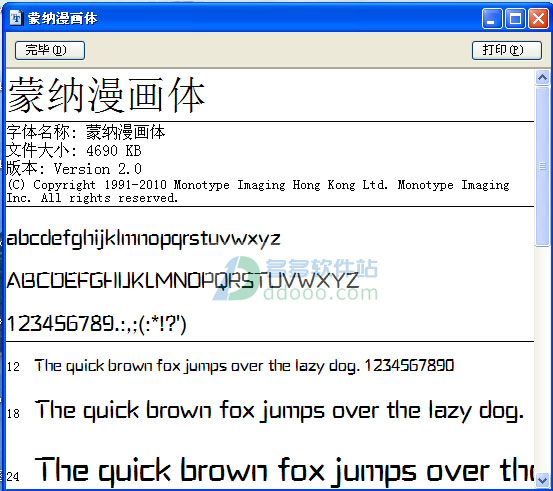Click the size 18 quick brown fox sample
The height and width of the screenshot is (491, 553).
click(x=279, y=411)
